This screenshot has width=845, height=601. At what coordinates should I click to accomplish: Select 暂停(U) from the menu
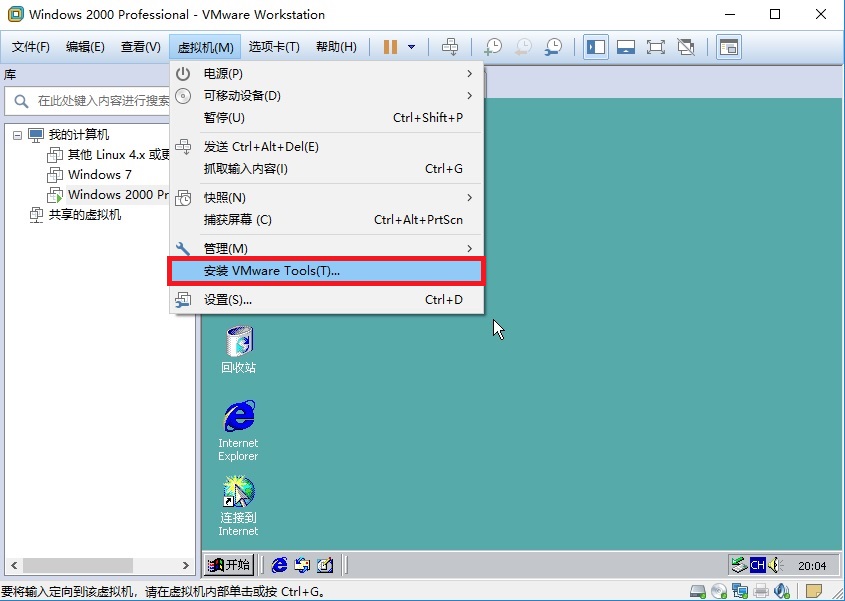327,118
